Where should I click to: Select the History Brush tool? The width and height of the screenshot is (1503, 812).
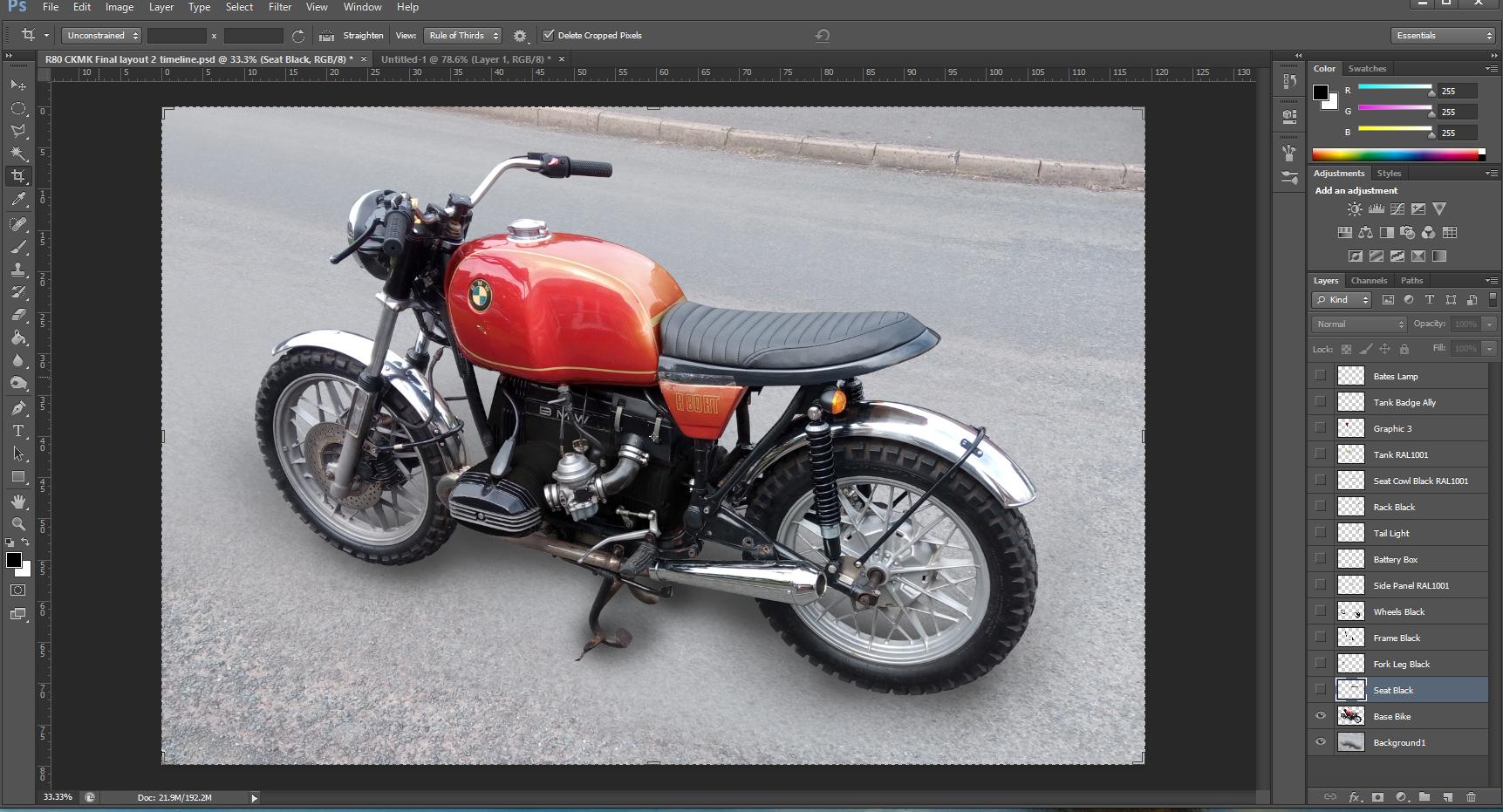(18, 292)
